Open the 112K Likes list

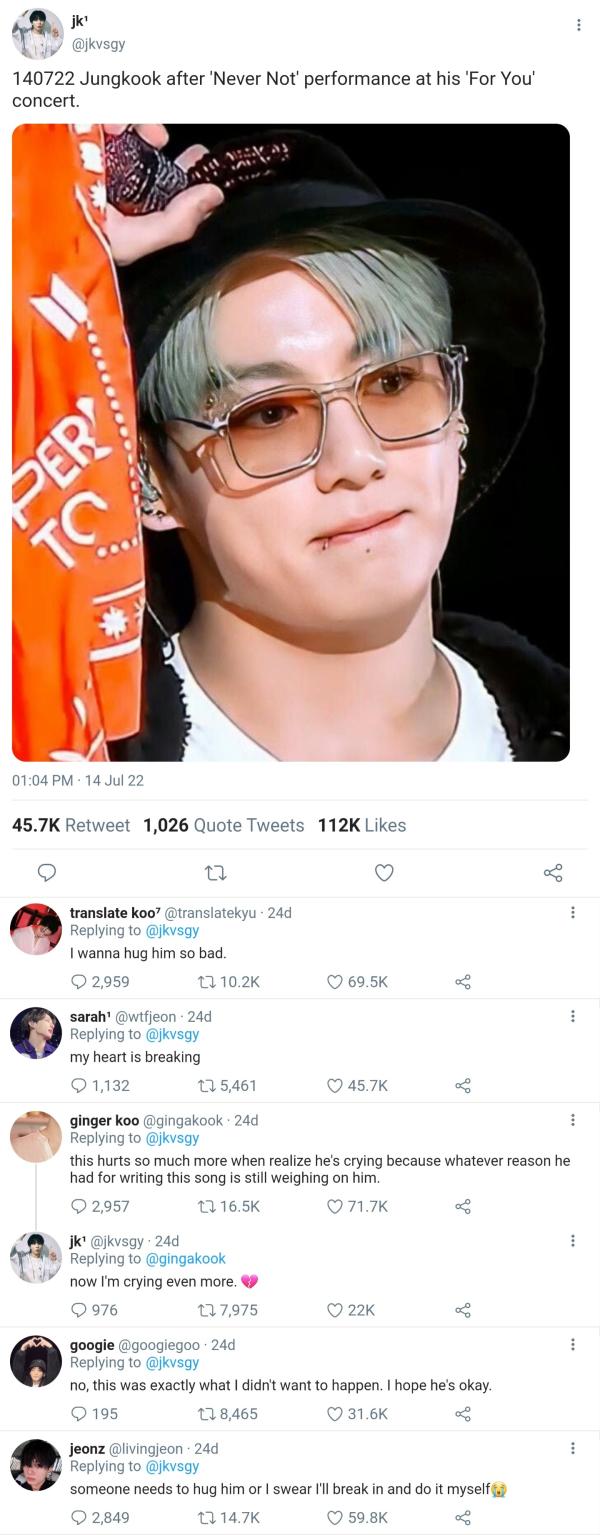pyautogui.click(x=362, y=825)
